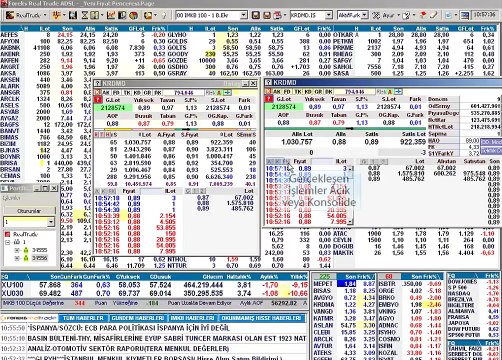Click the red RealTrade node icon in portfolio
502x360 pixels.
(7, 234)
